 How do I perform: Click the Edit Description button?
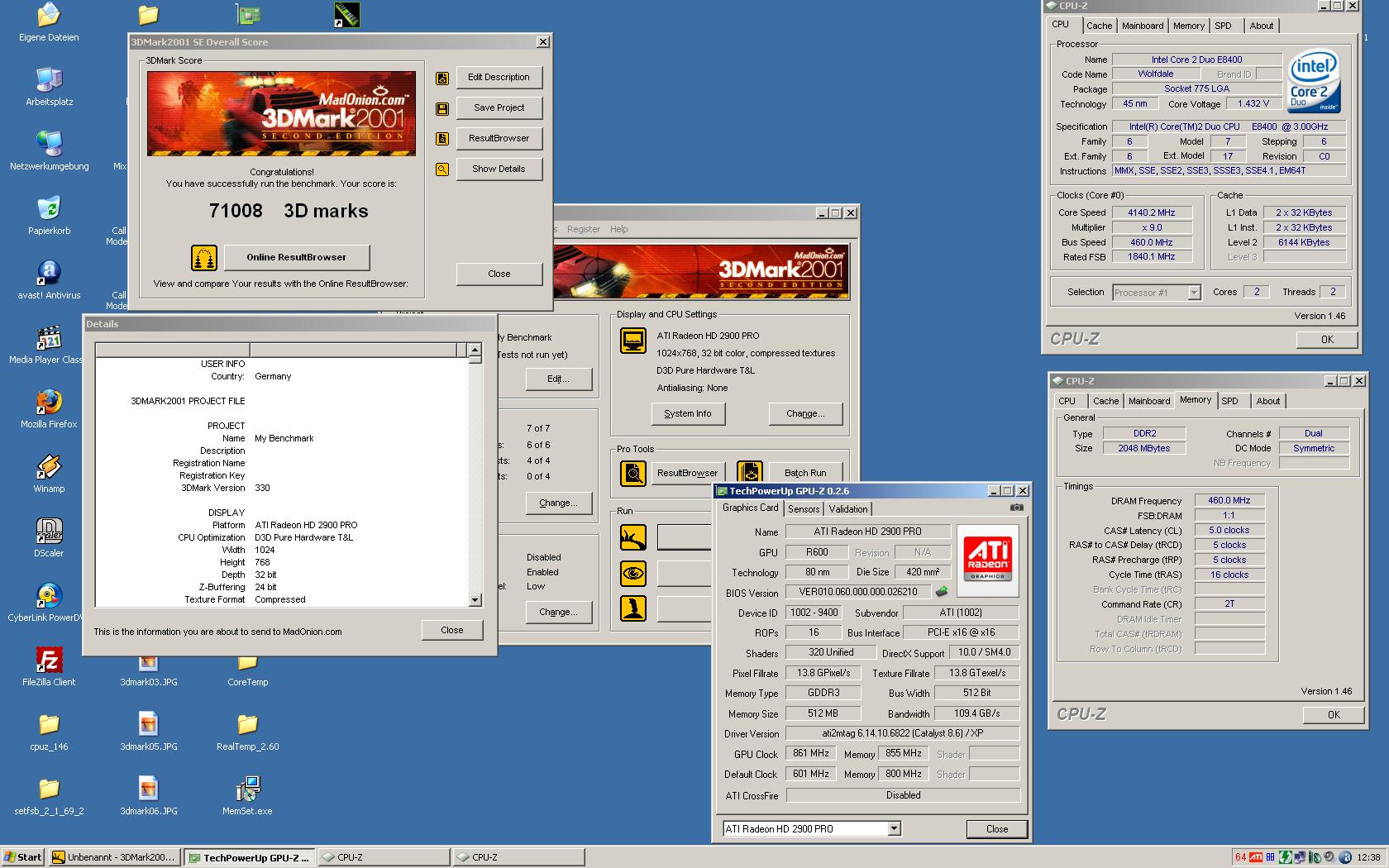[499, 78]
